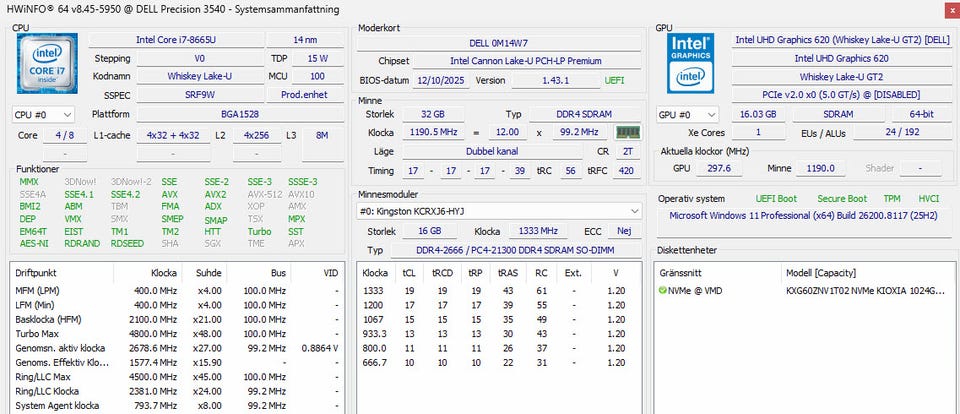This screenshot has width=960, height=414.
Task: Click the Intel Core i7 CPU logo
Action: [x=46, y=65]
